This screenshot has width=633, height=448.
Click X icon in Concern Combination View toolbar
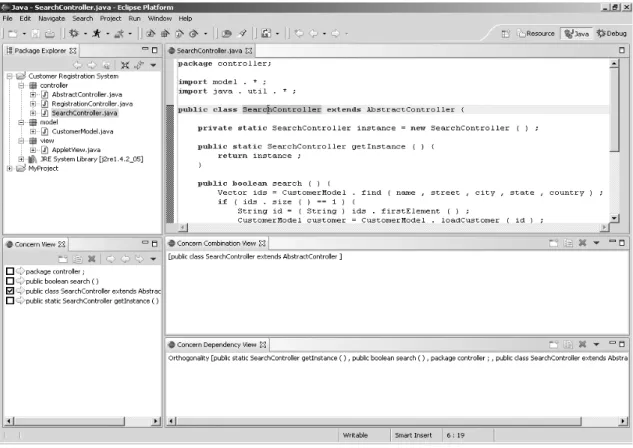click(x=583, y=243)
